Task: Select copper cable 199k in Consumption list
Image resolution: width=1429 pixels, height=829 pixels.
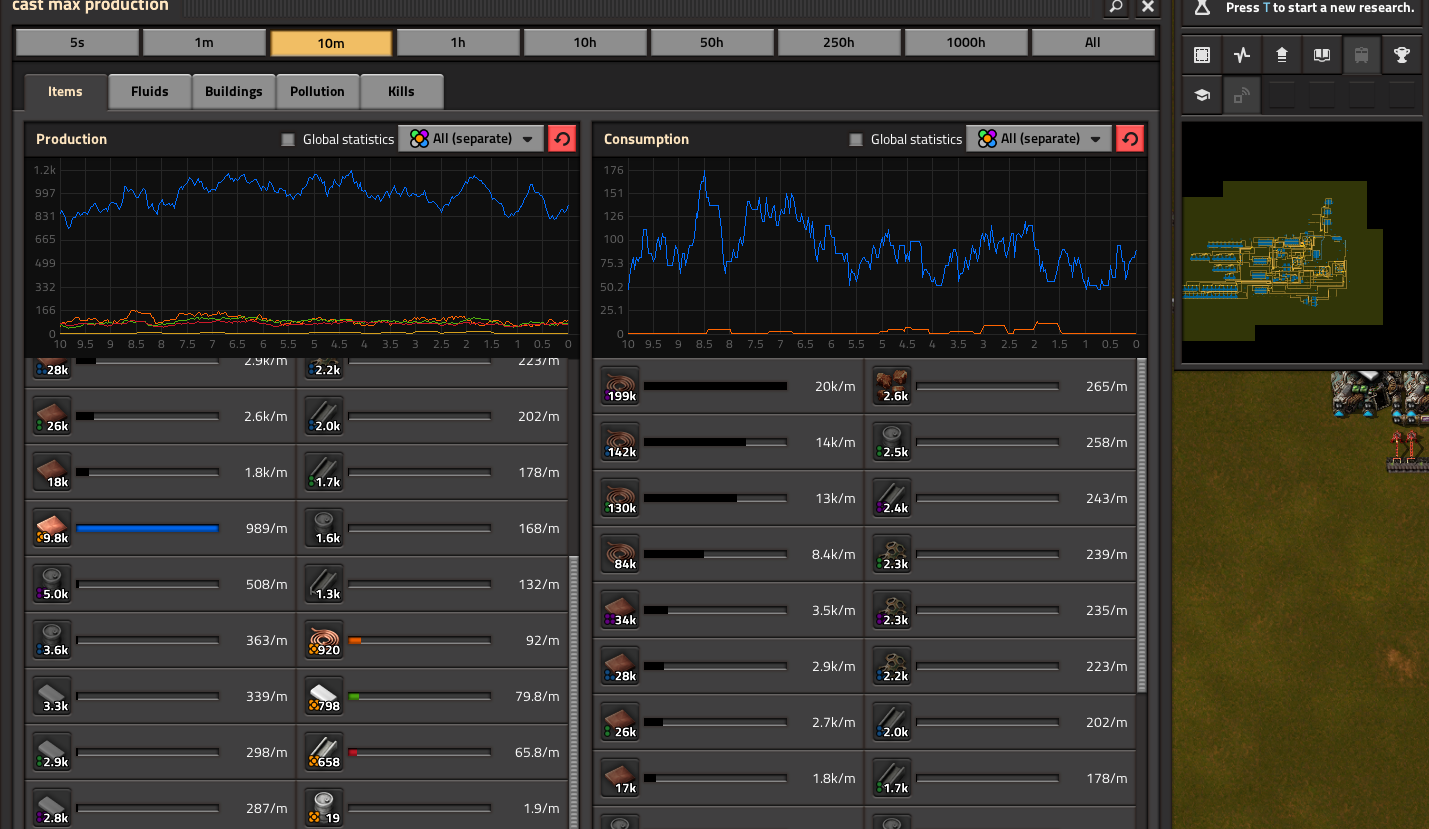Action: (620, 386)
